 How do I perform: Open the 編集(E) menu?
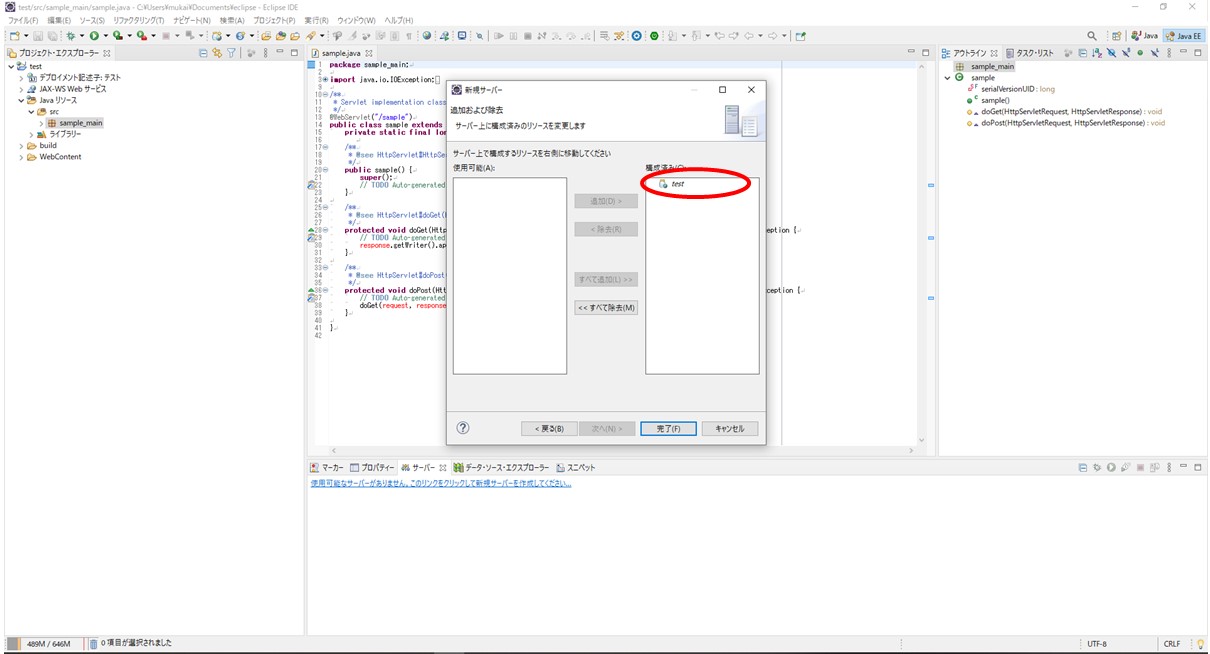pyautogui.click(x=59, y=20)
